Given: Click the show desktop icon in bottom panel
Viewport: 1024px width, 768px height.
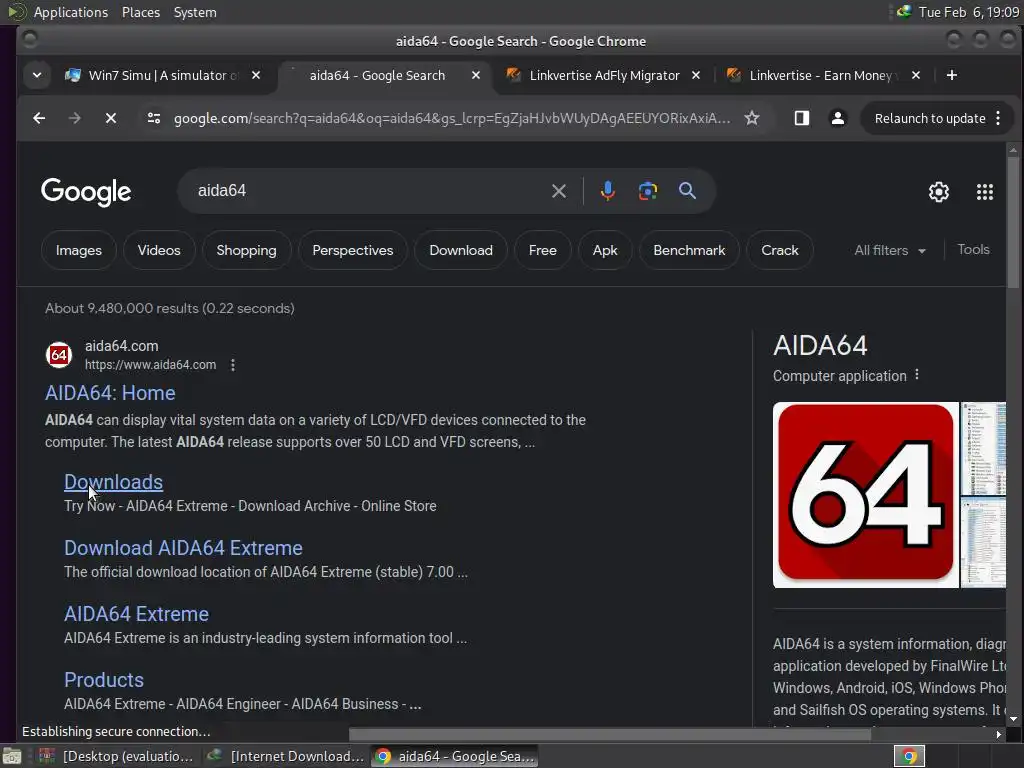Looking at the screenshot, I should [x=11, y=757].
